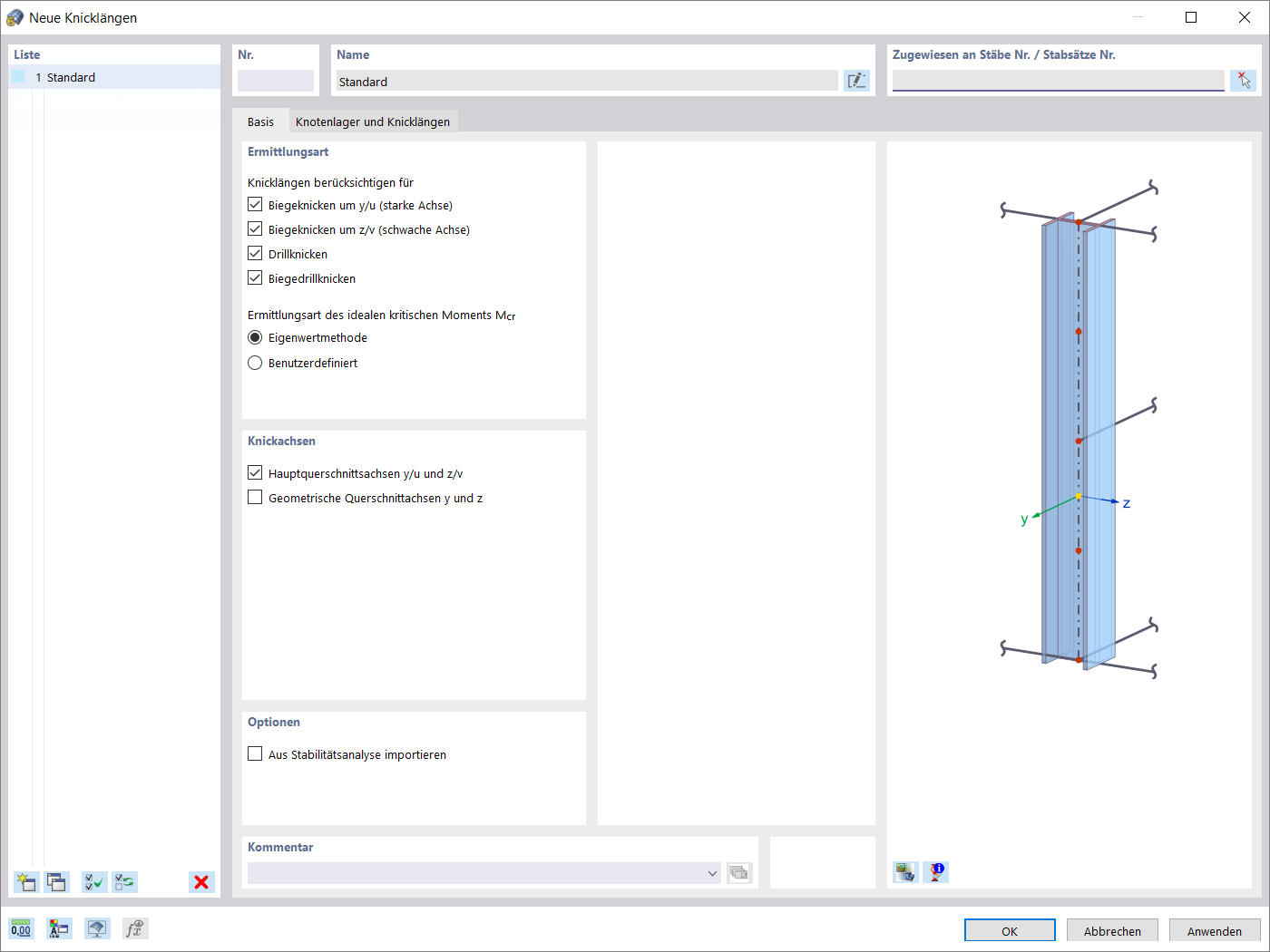
Task: Toggle the Drillknicken checkbox
Action: tap(255, 254)
